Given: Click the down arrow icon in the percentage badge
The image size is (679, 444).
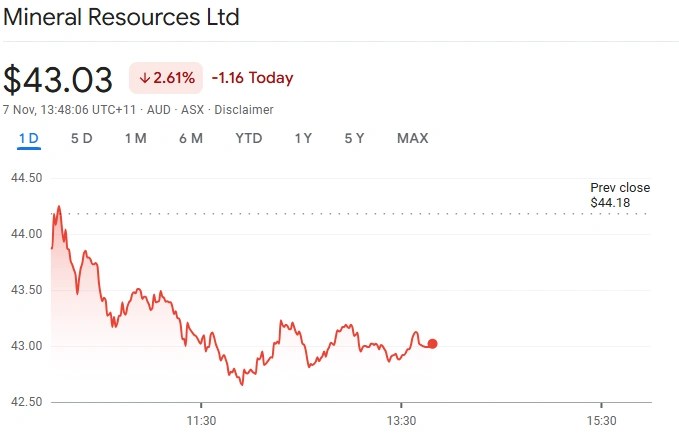Looking at the screenshot, I should pyautogui.click(x=144, y=78).
